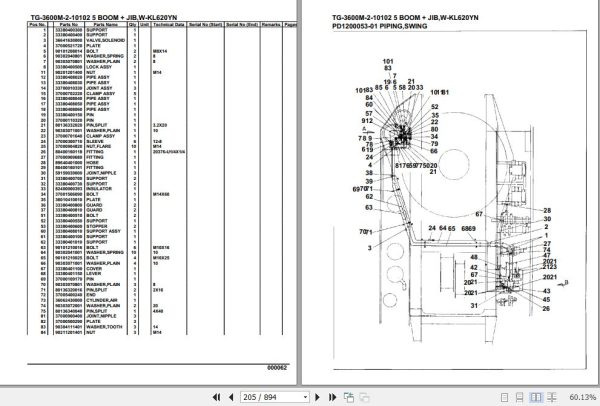Select the 'CYLINDER,AIR' parts name

(x=102, y=300)
